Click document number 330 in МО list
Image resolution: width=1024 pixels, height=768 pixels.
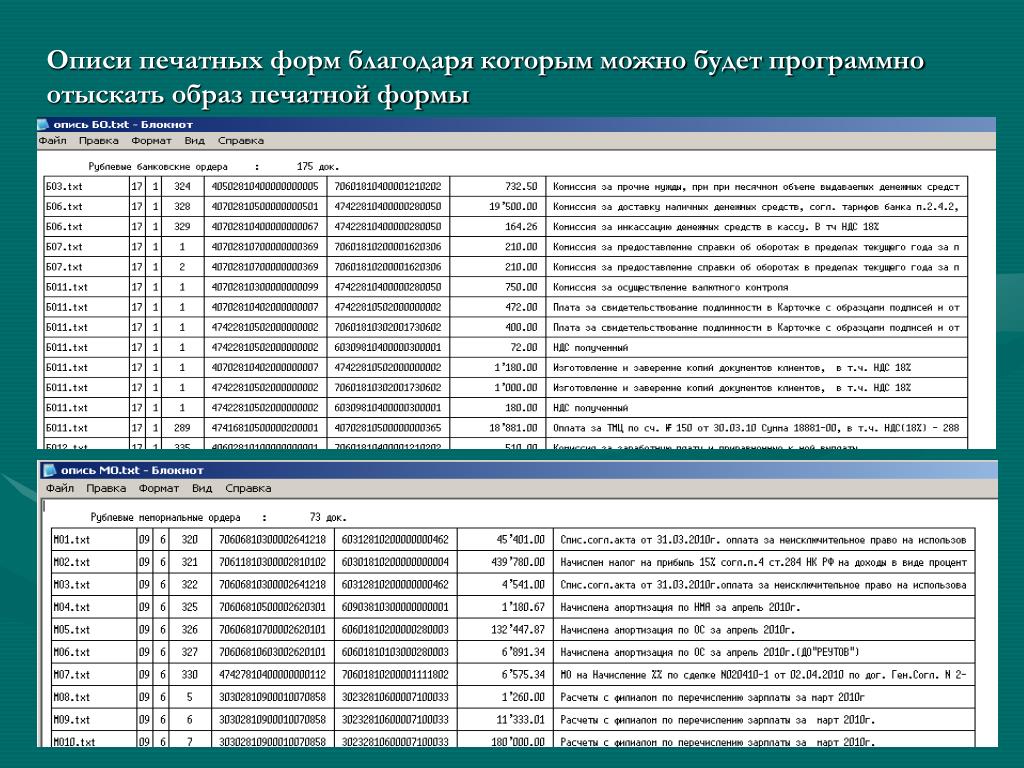(x=189, y=675)
